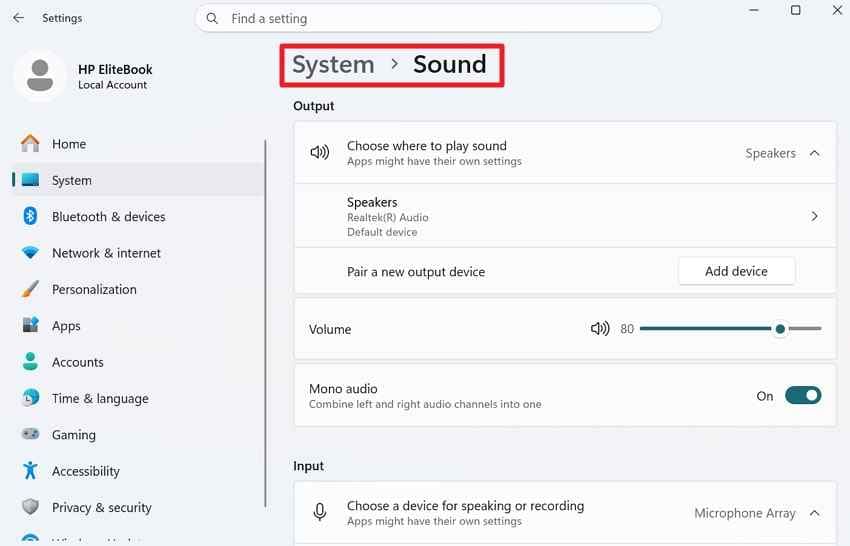Select System in the sidebar
The image size is (850, 546).
tap(138, 180)
